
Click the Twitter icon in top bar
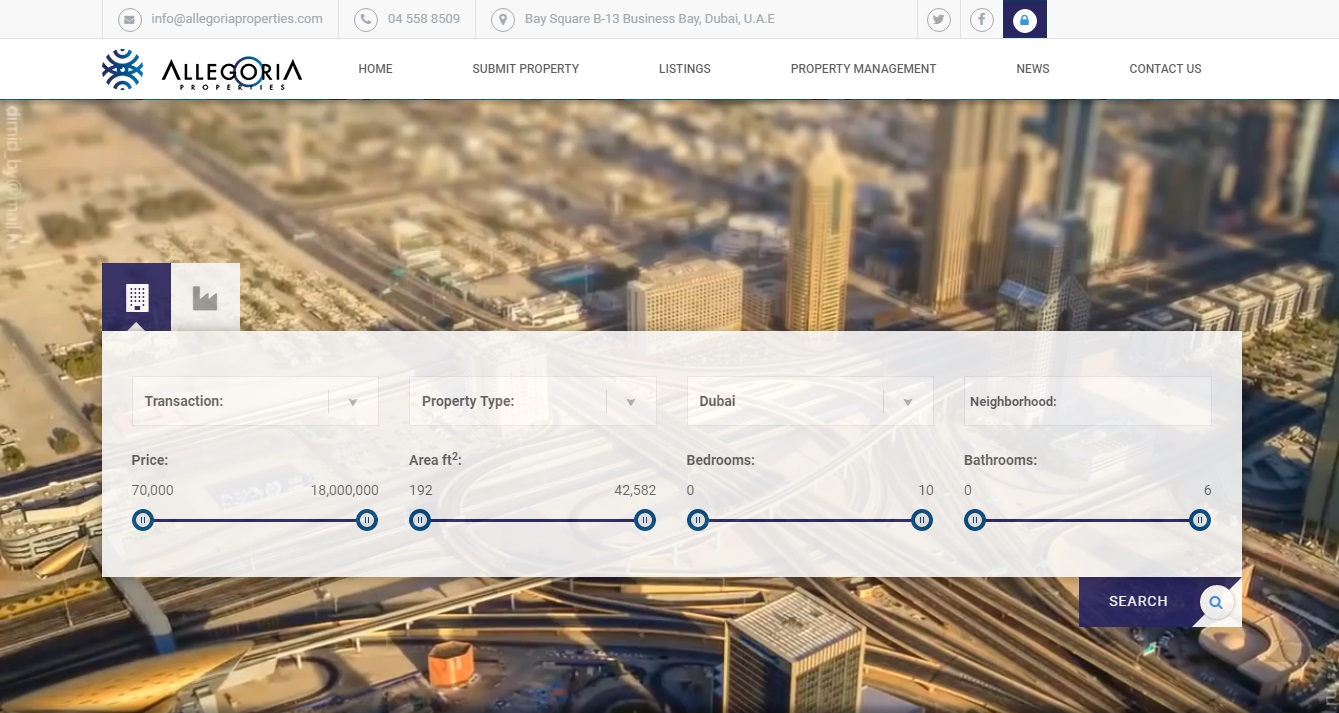click(938, 19)
